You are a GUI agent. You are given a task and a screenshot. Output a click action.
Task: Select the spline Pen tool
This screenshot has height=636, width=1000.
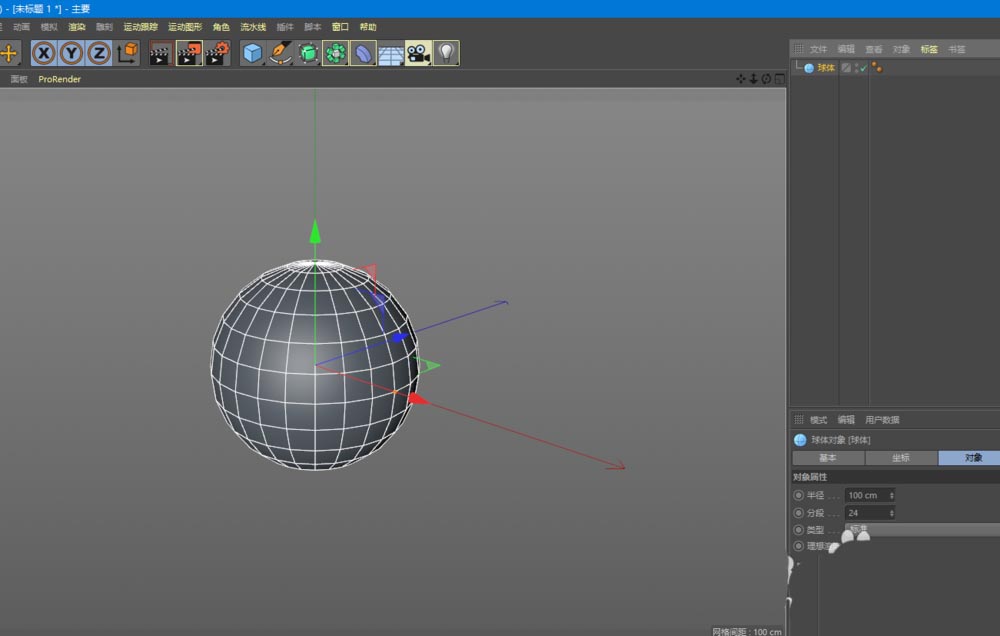point(280,54)
